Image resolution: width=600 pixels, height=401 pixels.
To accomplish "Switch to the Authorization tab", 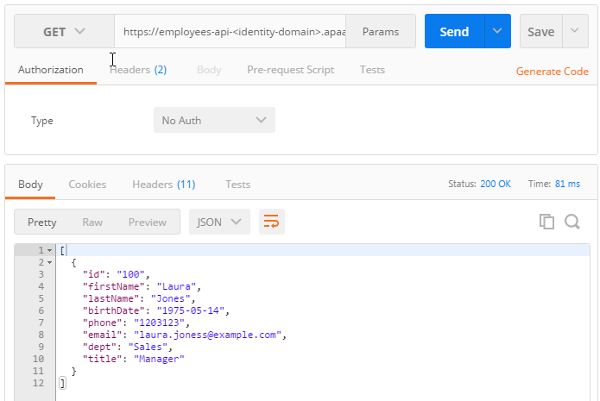I will click(51, 70).
